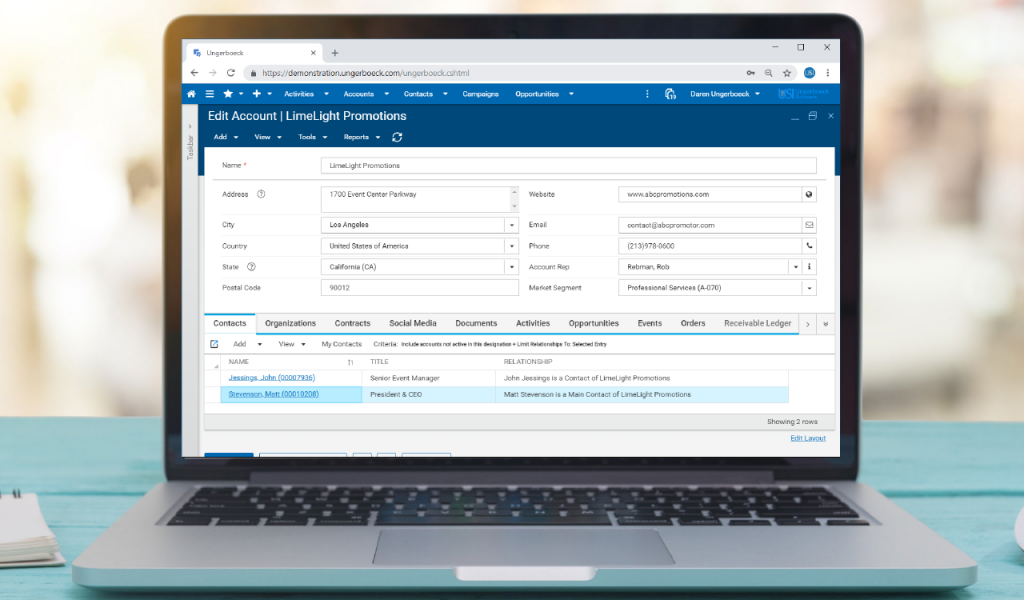Click the Postal Code input field
The height and width of the screenshot is (600, 1024).
[419, 288]
